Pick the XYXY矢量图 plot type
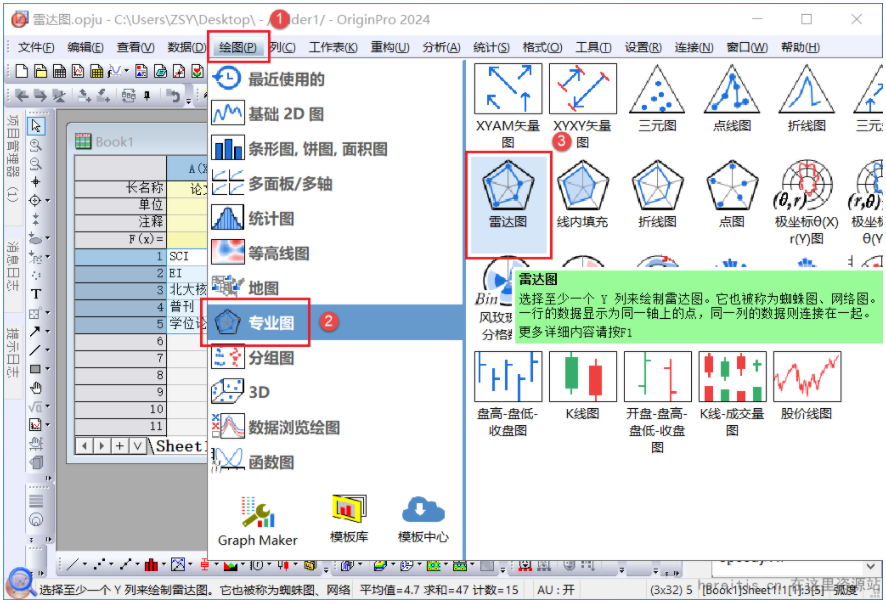Image resolution: width=886 pixels, height=604 pixels. [583, 106]
